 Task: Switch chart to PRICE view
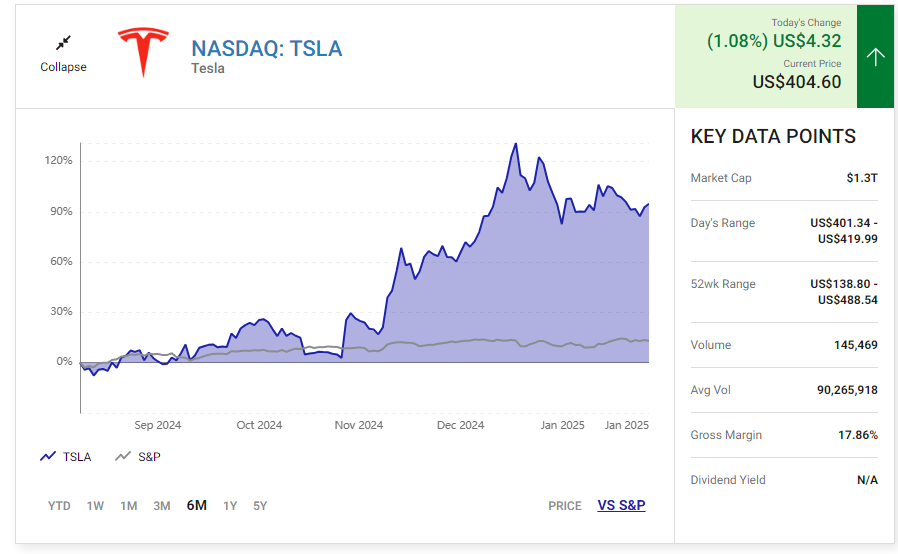point(565,506)
